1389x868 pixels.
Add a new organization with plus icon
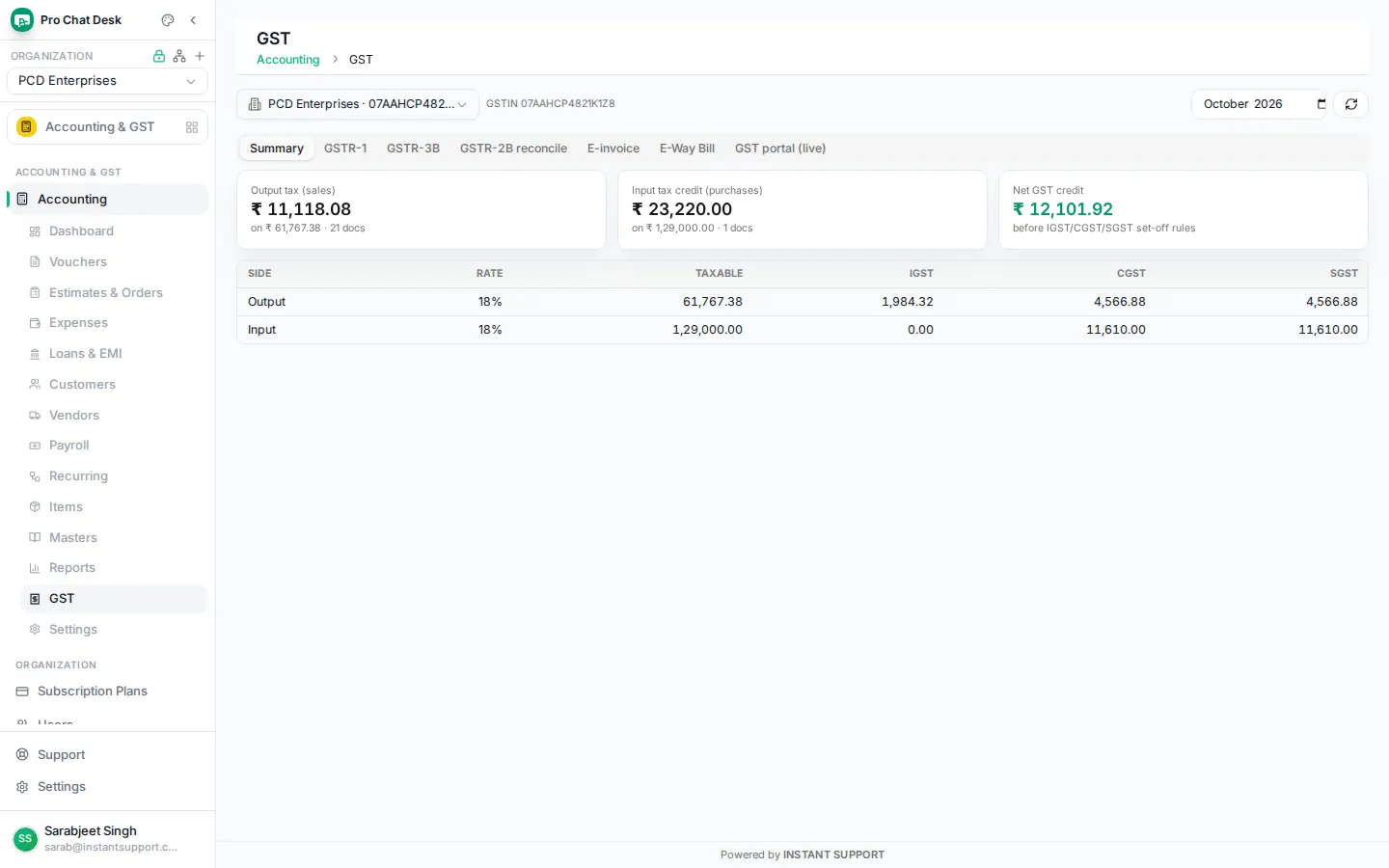(x=200, y=56)
